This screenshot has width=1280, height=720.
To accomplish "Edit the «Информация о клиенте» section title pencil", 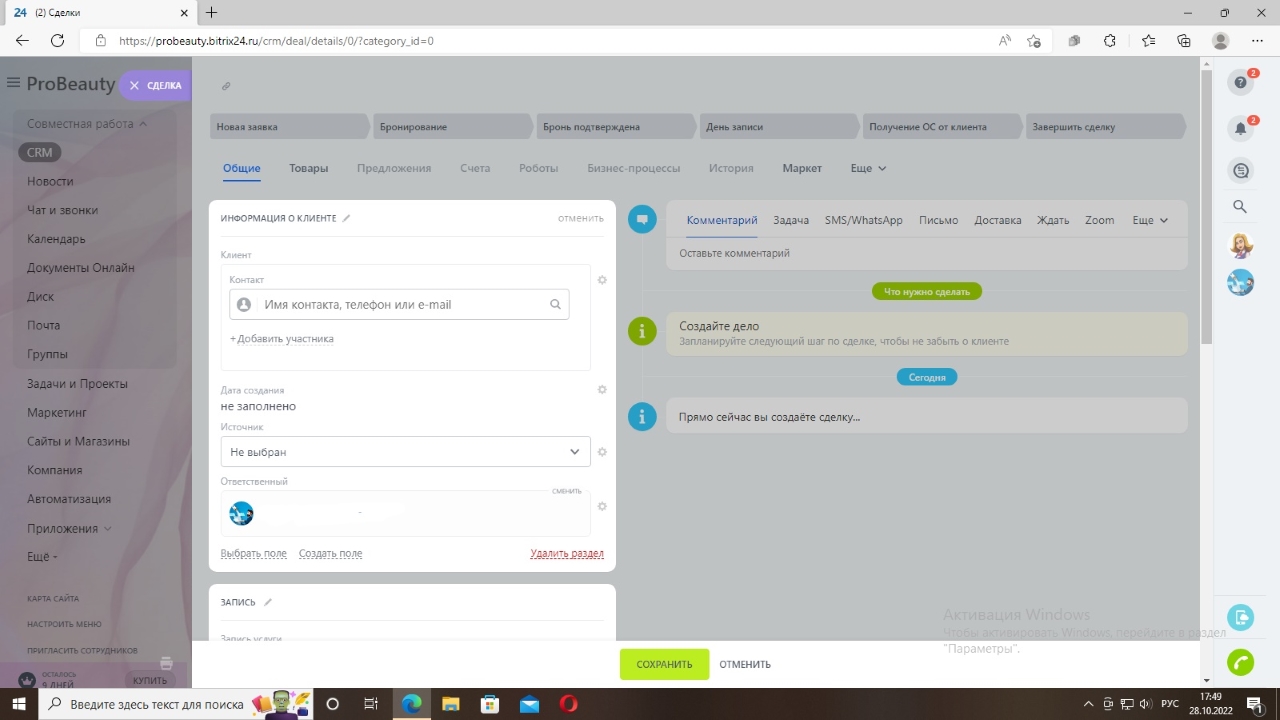I will (x=347, y=218).
